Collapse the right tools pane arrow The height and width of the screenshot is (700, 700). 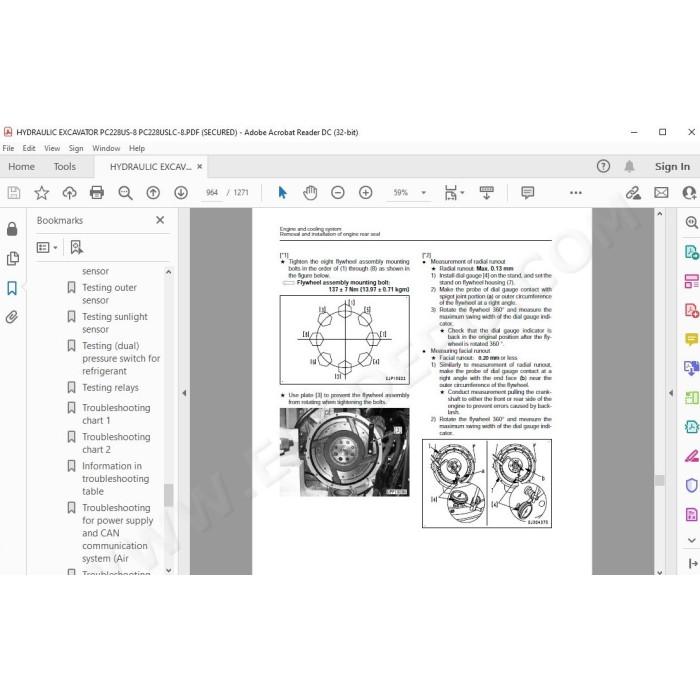671,393
